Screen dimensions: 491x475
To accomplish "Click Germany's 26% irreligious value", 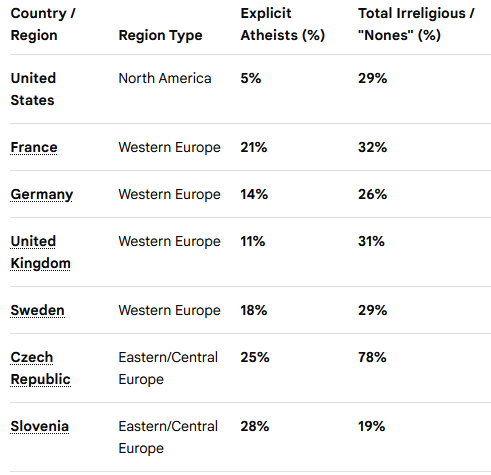I will point(372,194).
